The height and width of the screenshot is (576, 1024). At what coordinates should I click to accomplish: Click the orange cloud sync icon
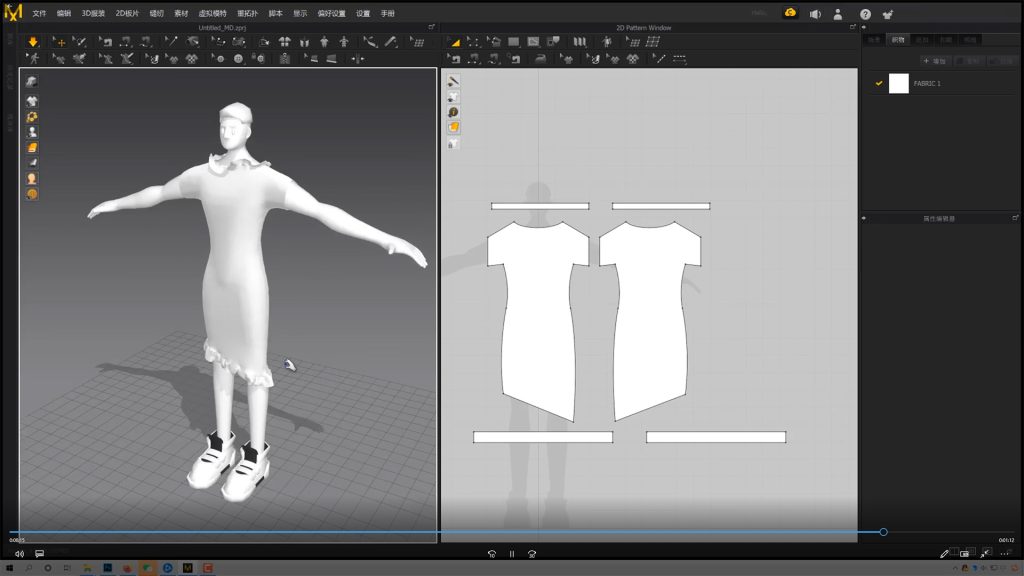click(x=791, y=13)
